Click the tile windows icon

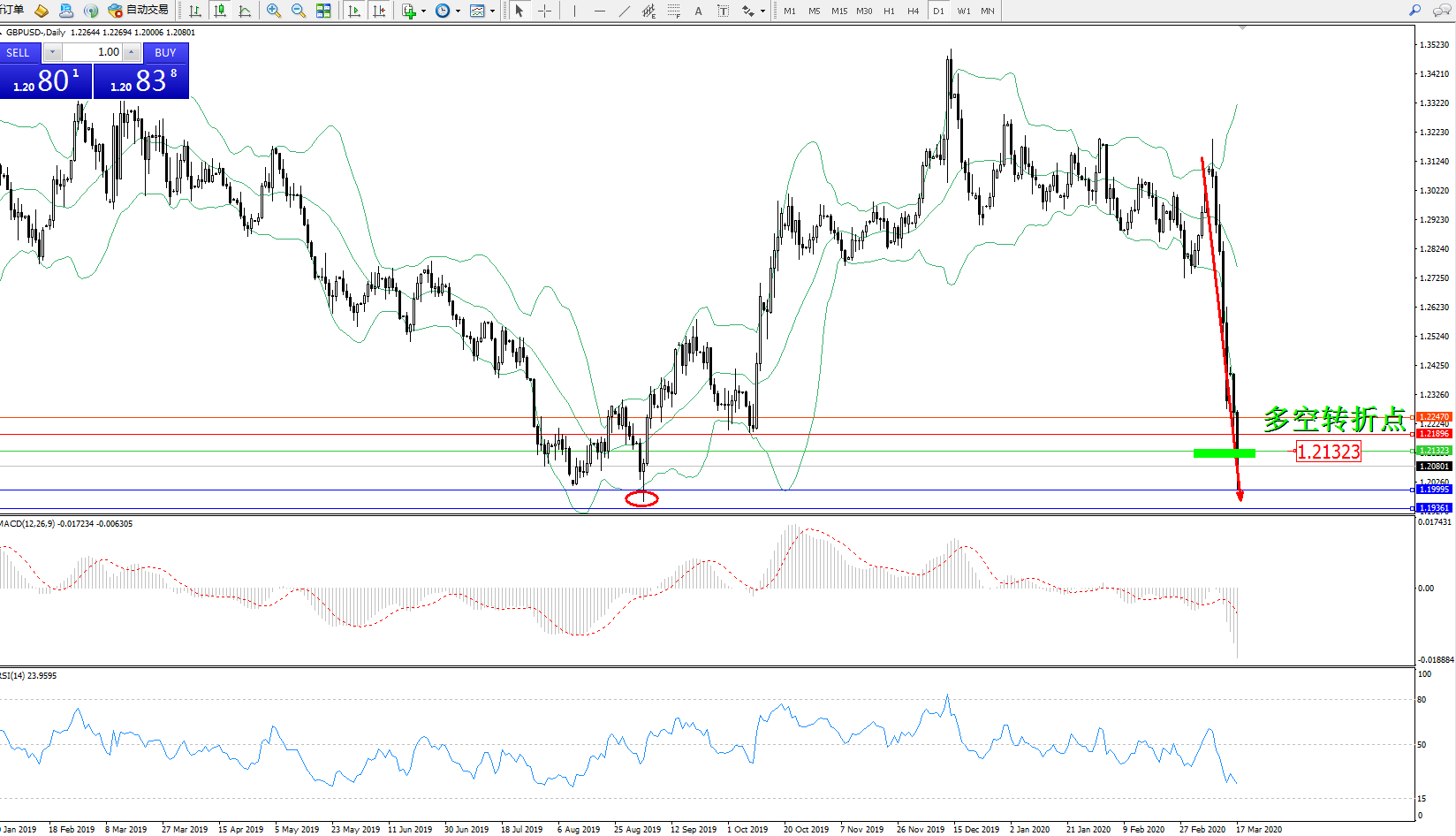323,11
